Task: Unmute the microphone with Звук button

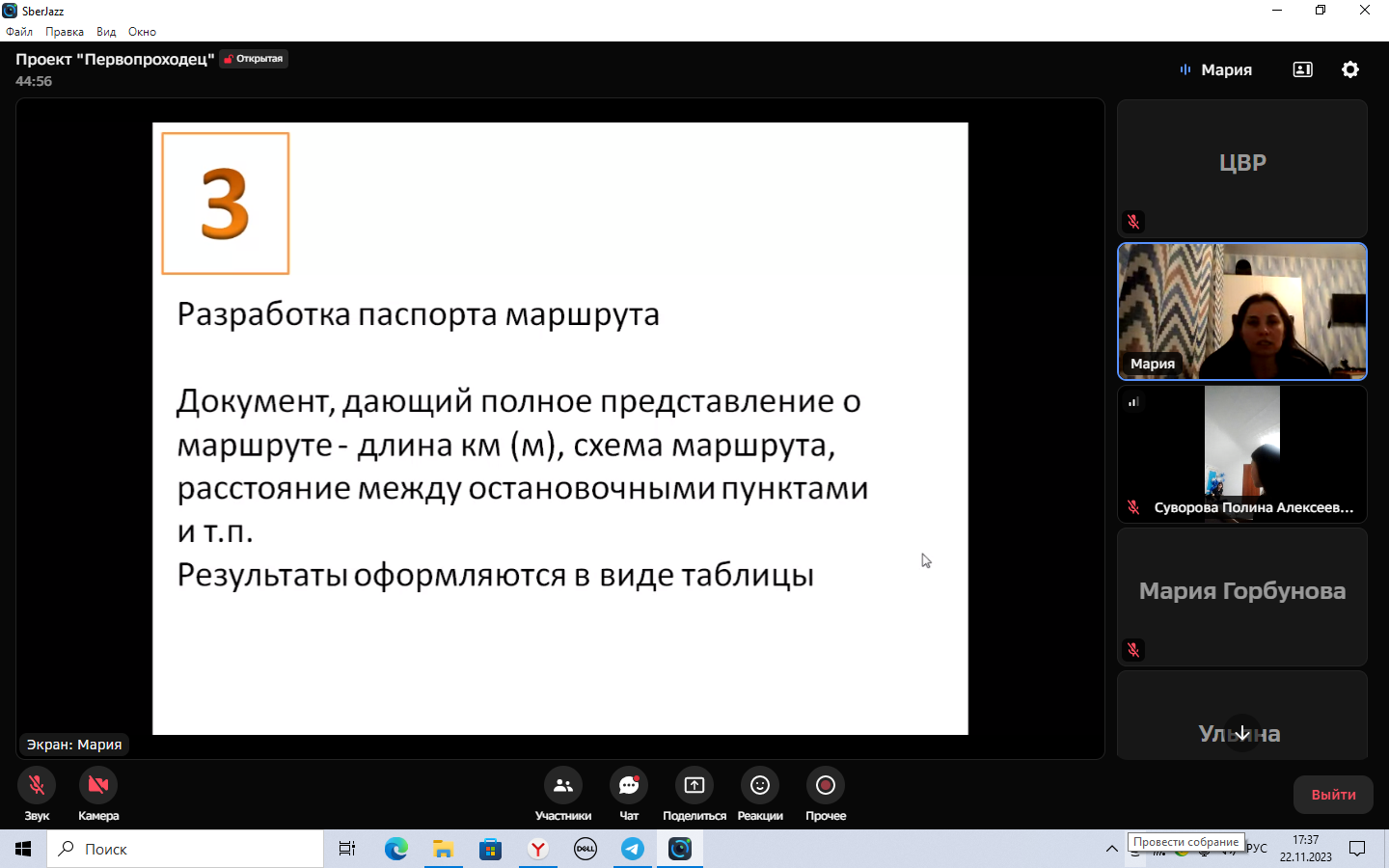Action: point(37,785)
